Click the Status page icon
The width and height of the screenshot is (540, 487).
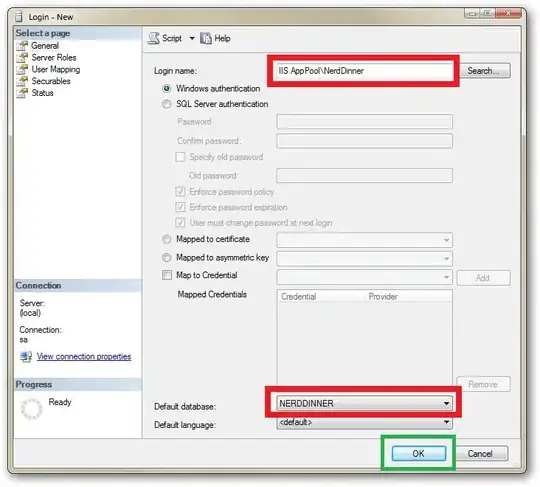[x=22, y=93]
